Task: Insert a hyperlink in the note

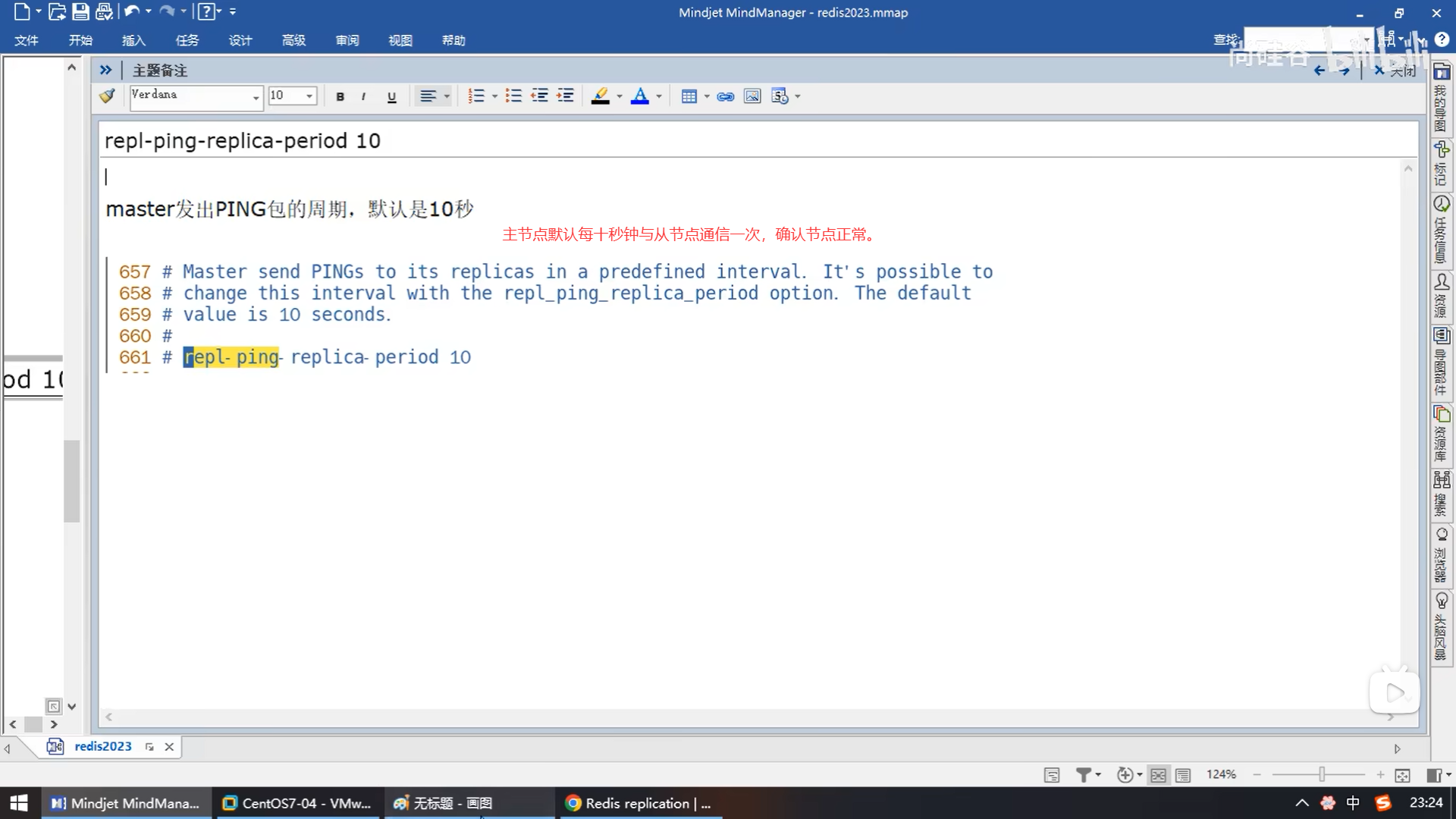Action: tap(725, 96)
